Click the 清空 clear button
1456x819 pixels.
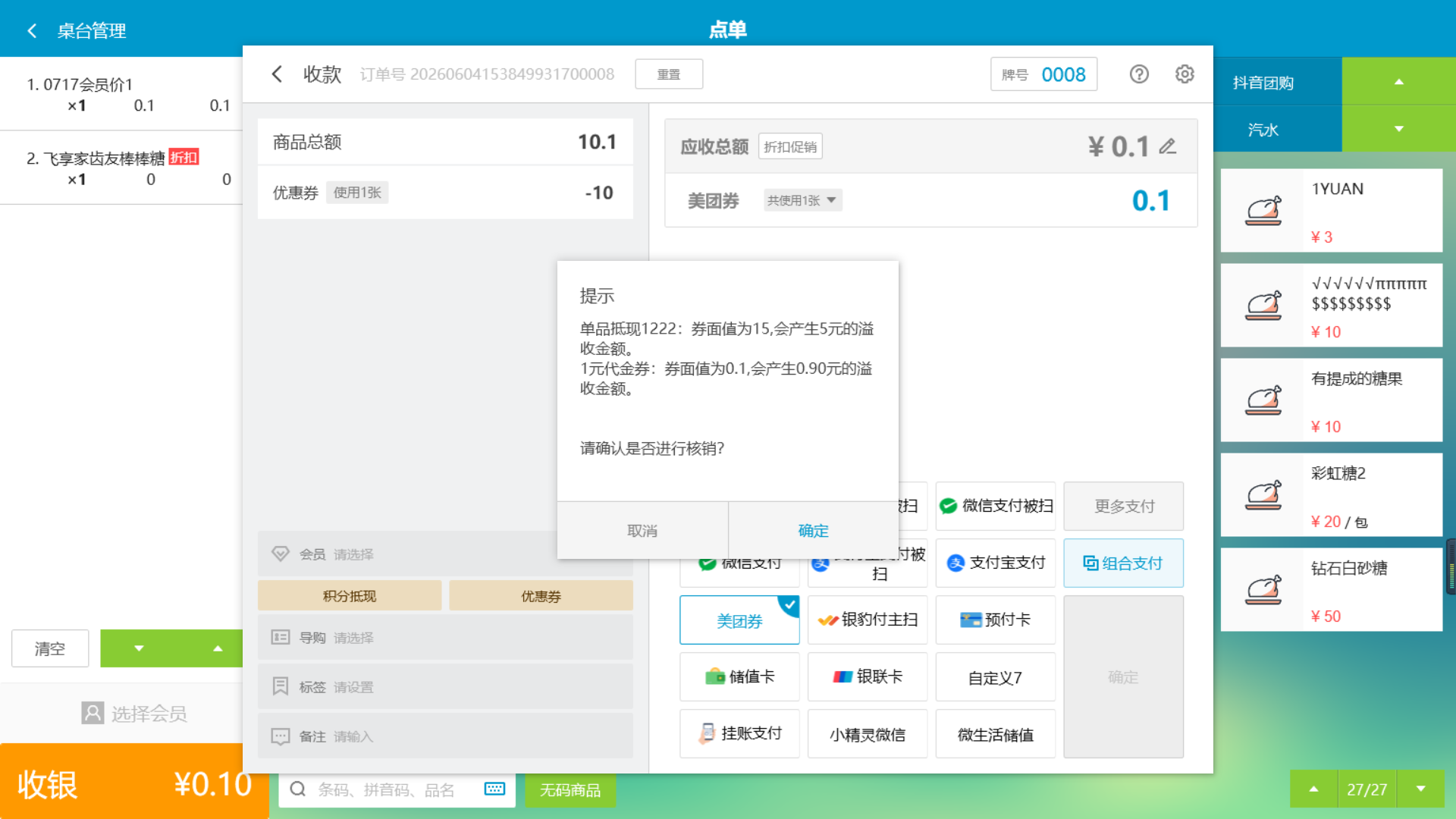click(x=50, y=648)
